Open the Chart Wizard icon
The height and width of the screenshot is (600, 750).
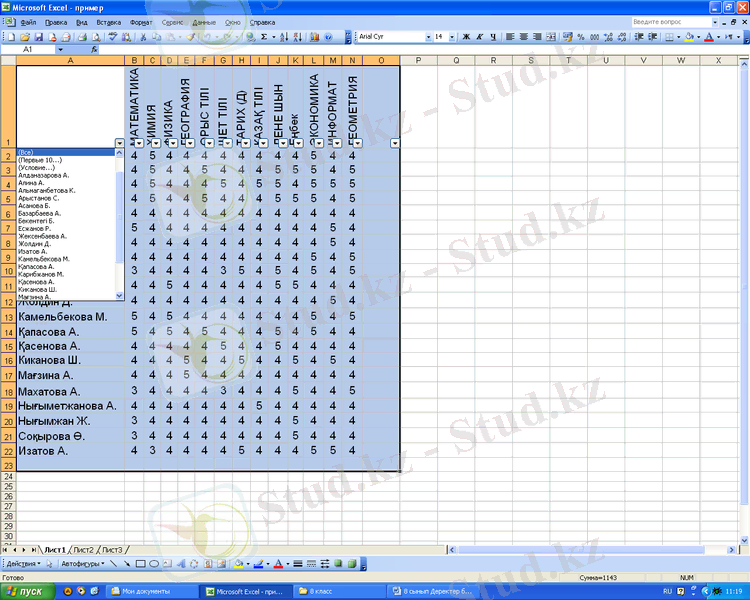(x=314, y=37)
